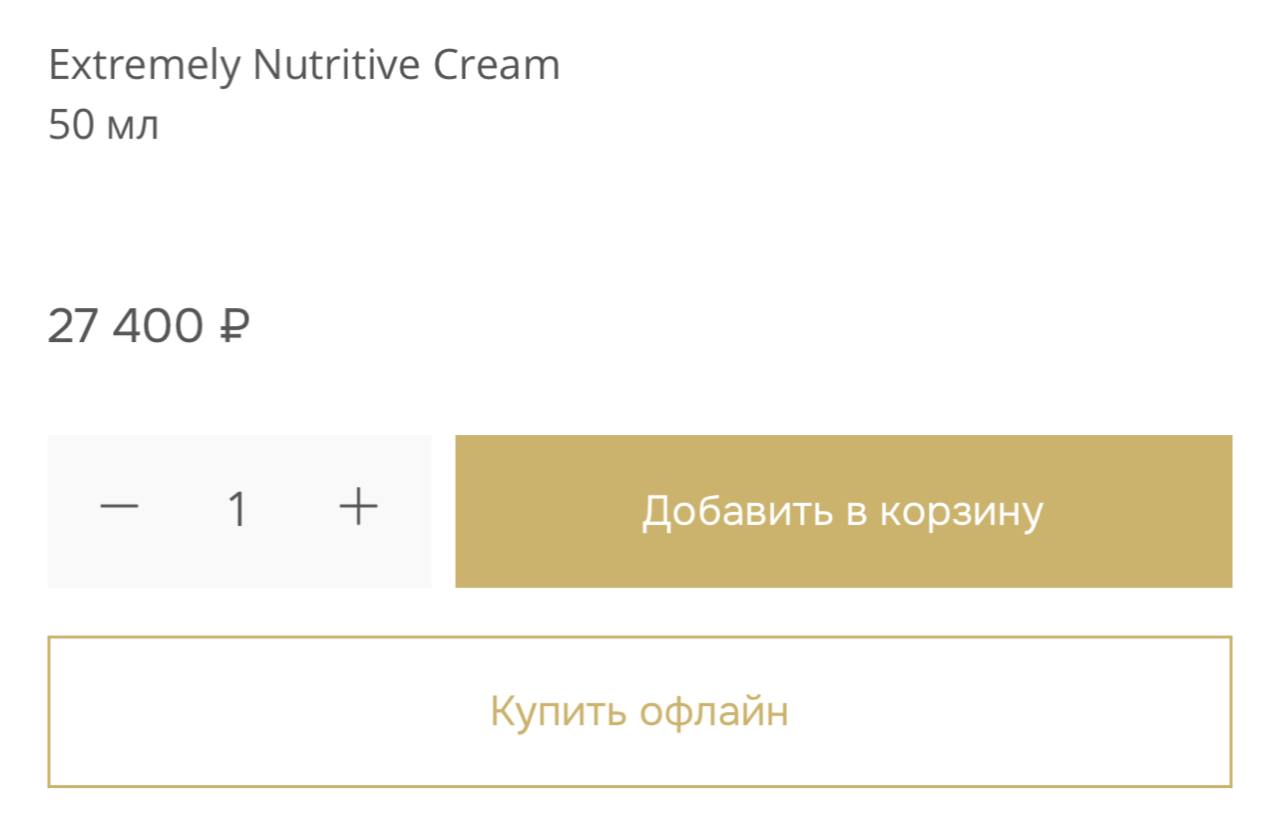The width and height of the screenshot is (1280, 824).
Task: Click the Extremely Nutritive Cream title
Action: [x=304, y=66]
